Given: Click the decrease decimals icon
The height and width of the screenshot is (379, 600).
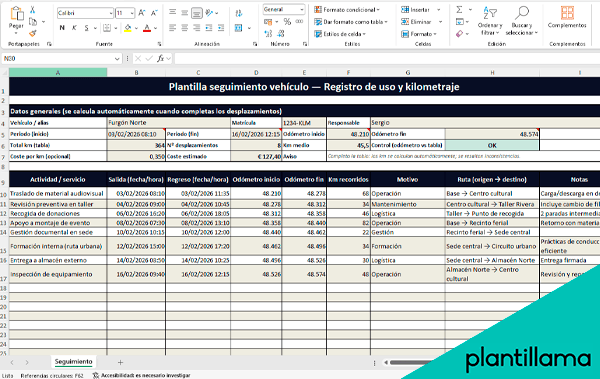Looking at the screenshot, I should click(x=281, y=34).
